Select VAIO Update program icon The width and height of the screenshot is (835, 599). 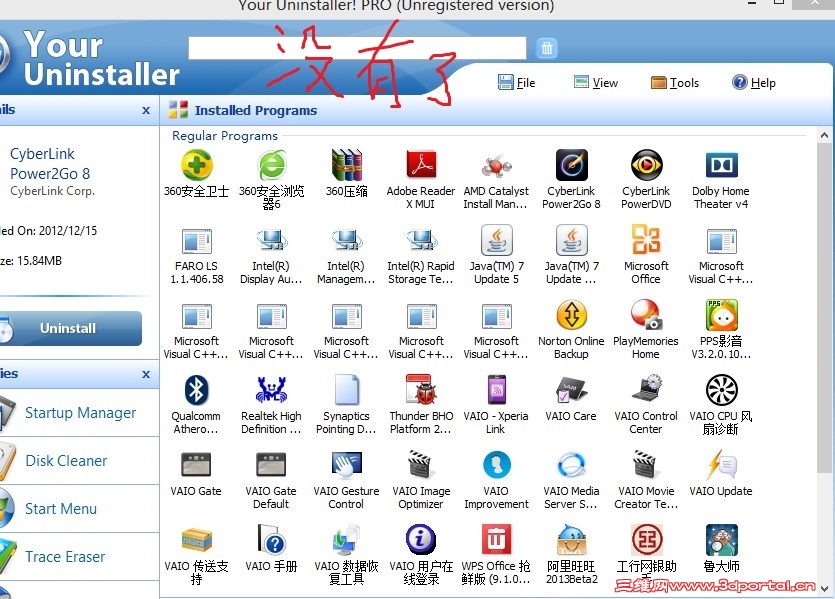(722, 465)
